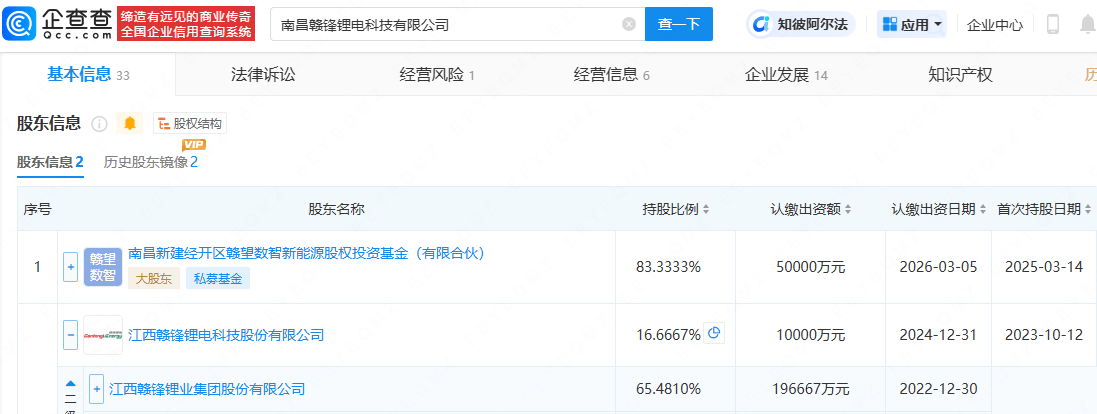Select the 股东信息 2 sub-tab
Screen dimensions: 1097x414
[50, 162]
